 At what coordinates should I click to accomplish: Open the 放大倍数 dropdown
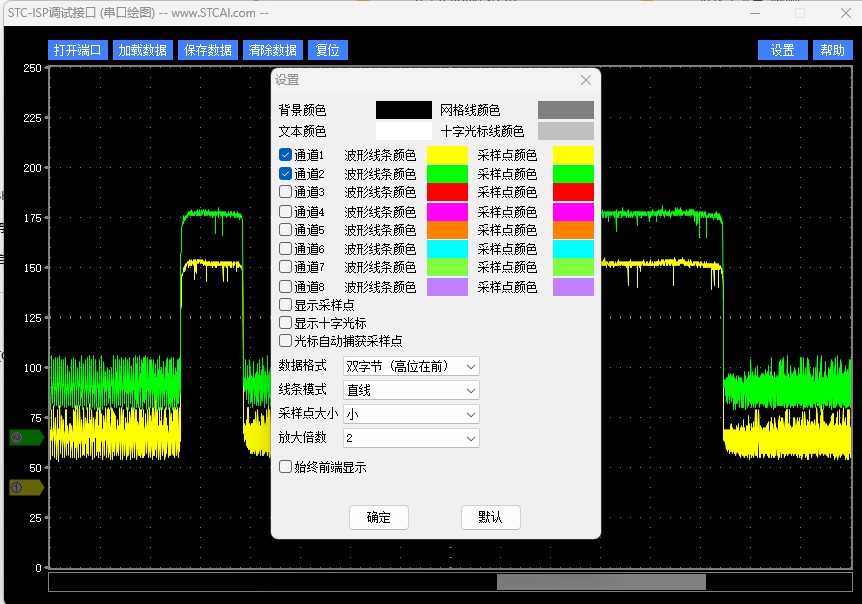tap(411, 438)
